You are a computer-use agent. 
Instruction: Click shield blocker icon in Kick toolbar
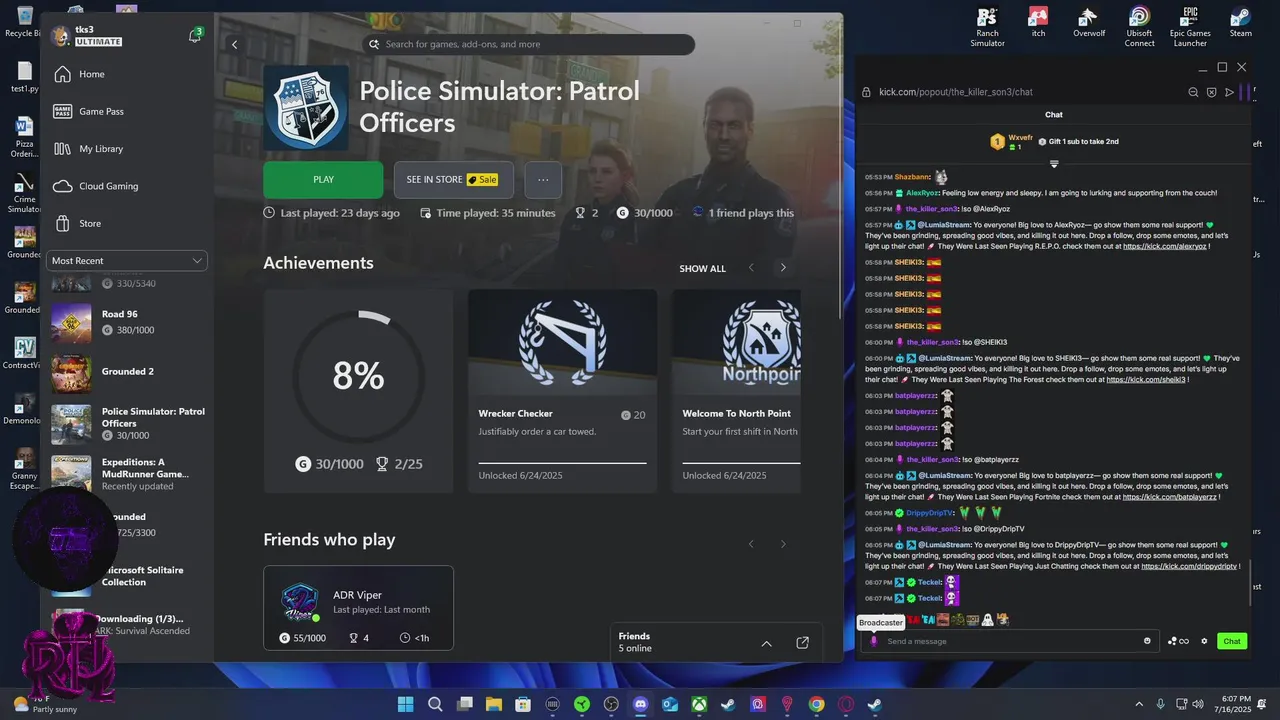1211,92
